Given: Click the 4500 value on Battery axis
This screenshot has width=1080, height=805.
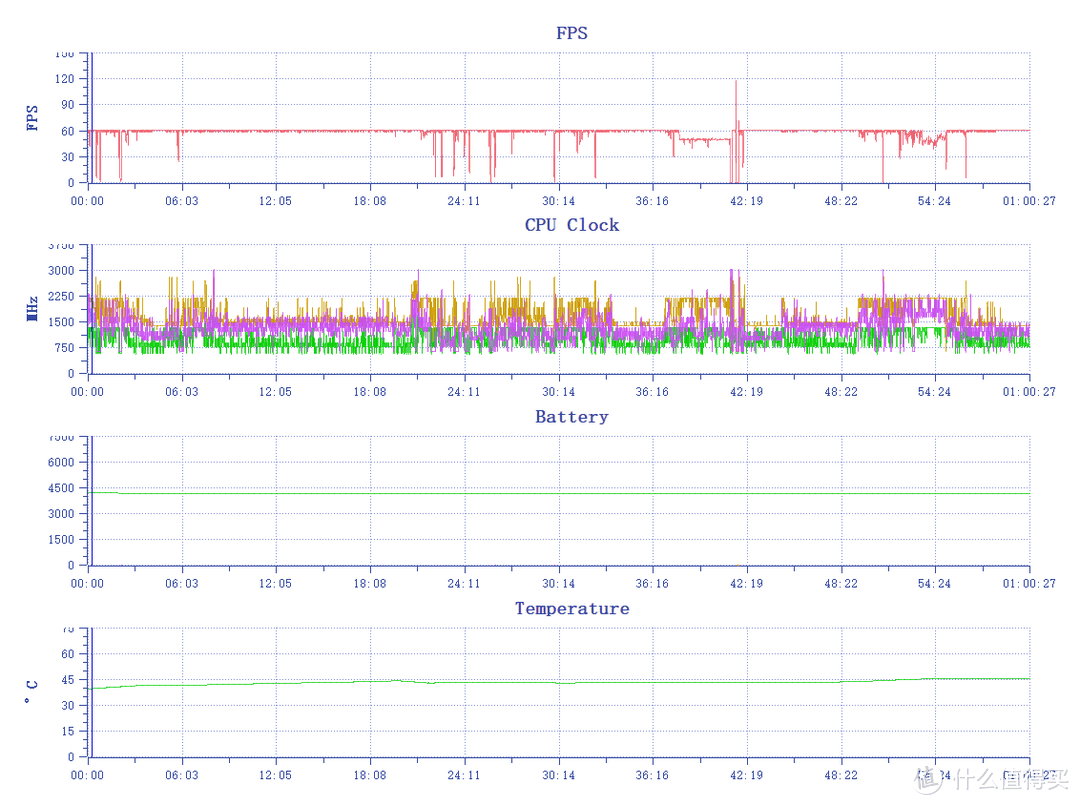Looking at the screenshot, I should [x=60, y=488].
